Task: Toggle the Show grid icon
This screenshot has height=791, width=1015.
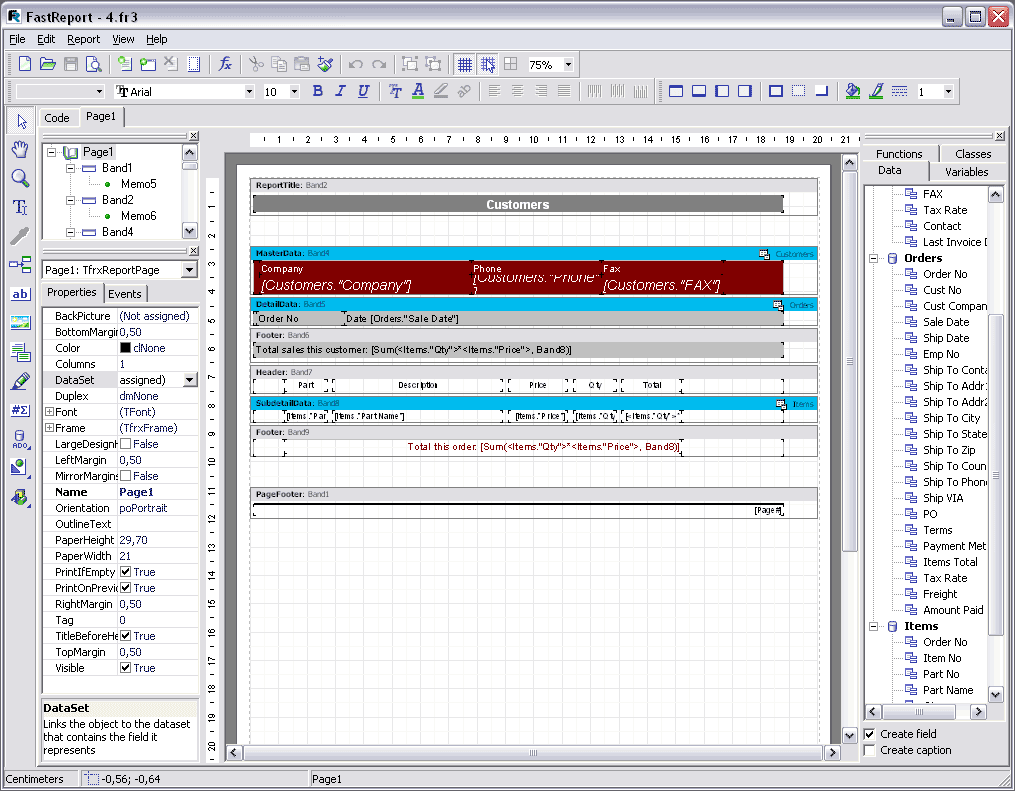Action: 464,64
